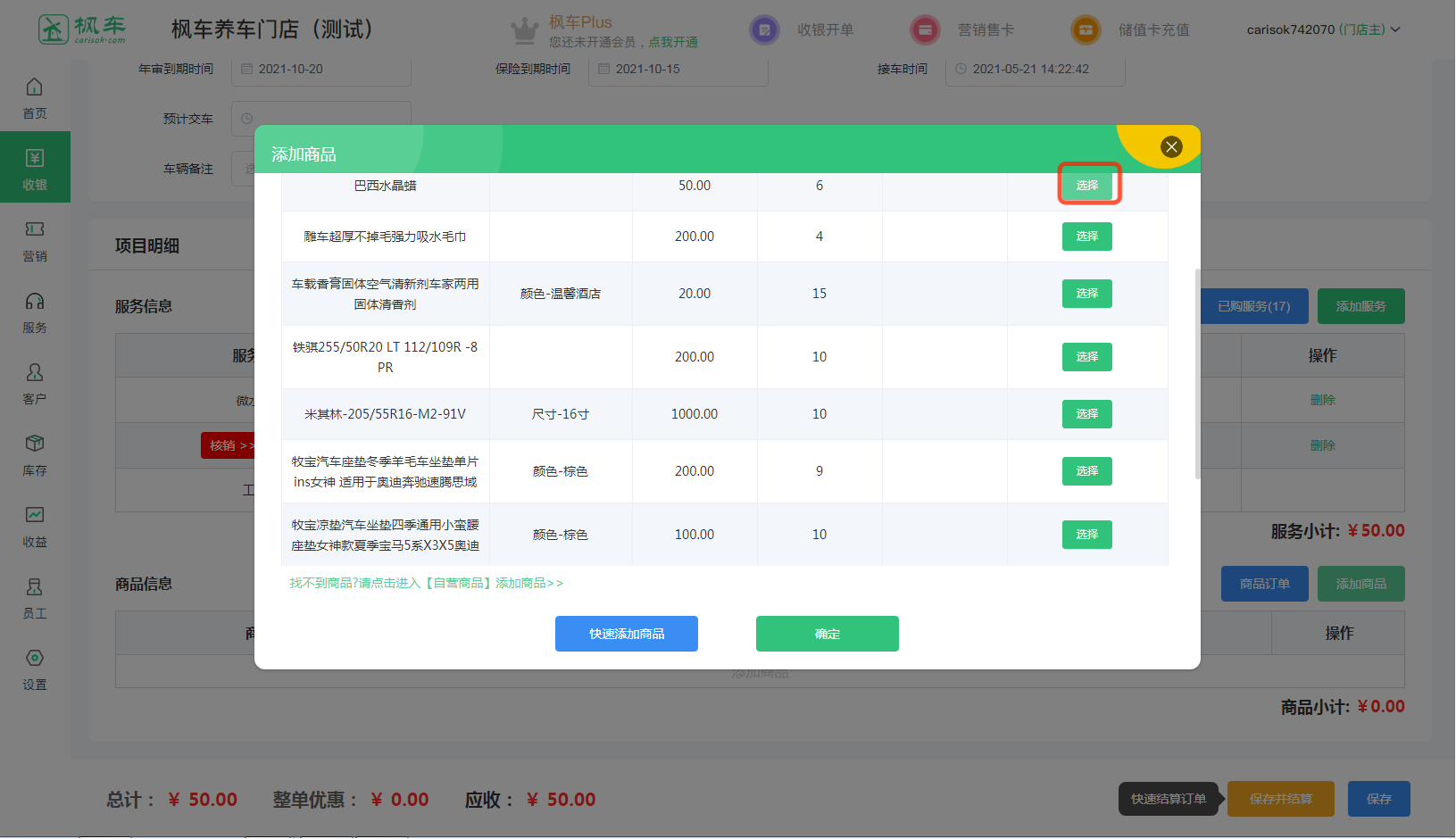Select 选择 for 铁骐255/50R20 tire row
1456x839 pixels.
pos(1086,357)
